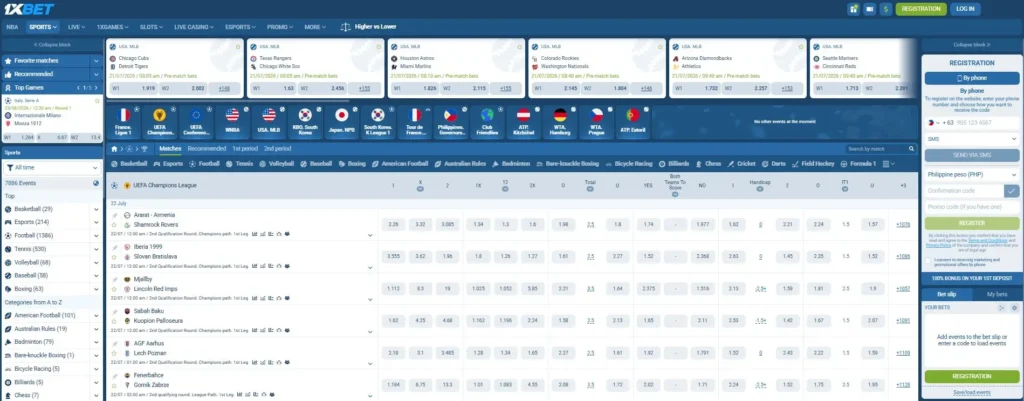Open France Ligue 1 league tile
Image resolution: width=1024 pixels, height=401 pixels.
[123, 123]
